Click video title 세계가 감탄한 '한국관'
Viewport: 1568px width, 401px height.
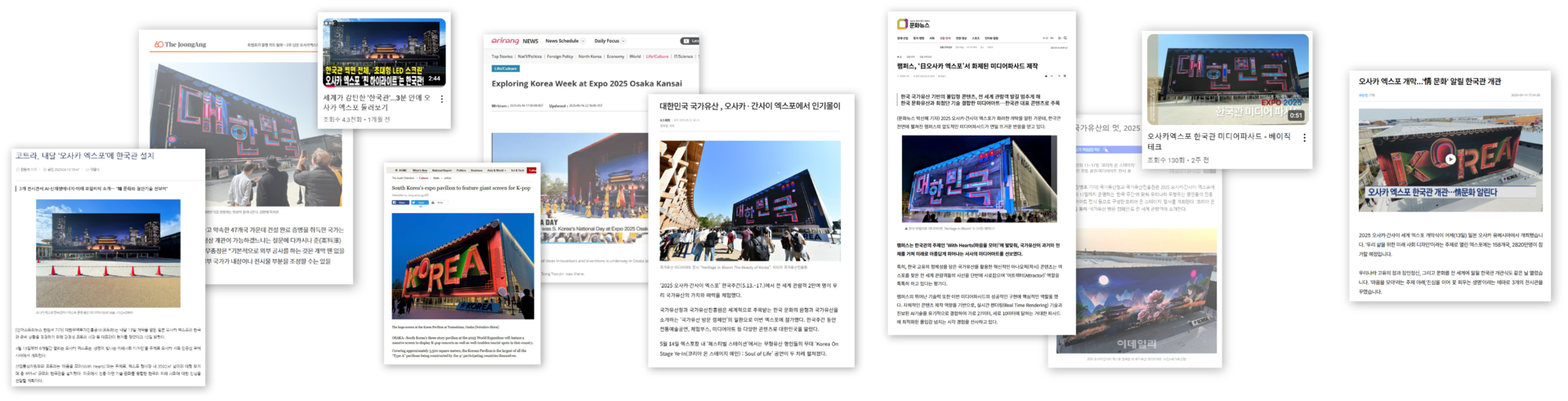coord(377,102)
